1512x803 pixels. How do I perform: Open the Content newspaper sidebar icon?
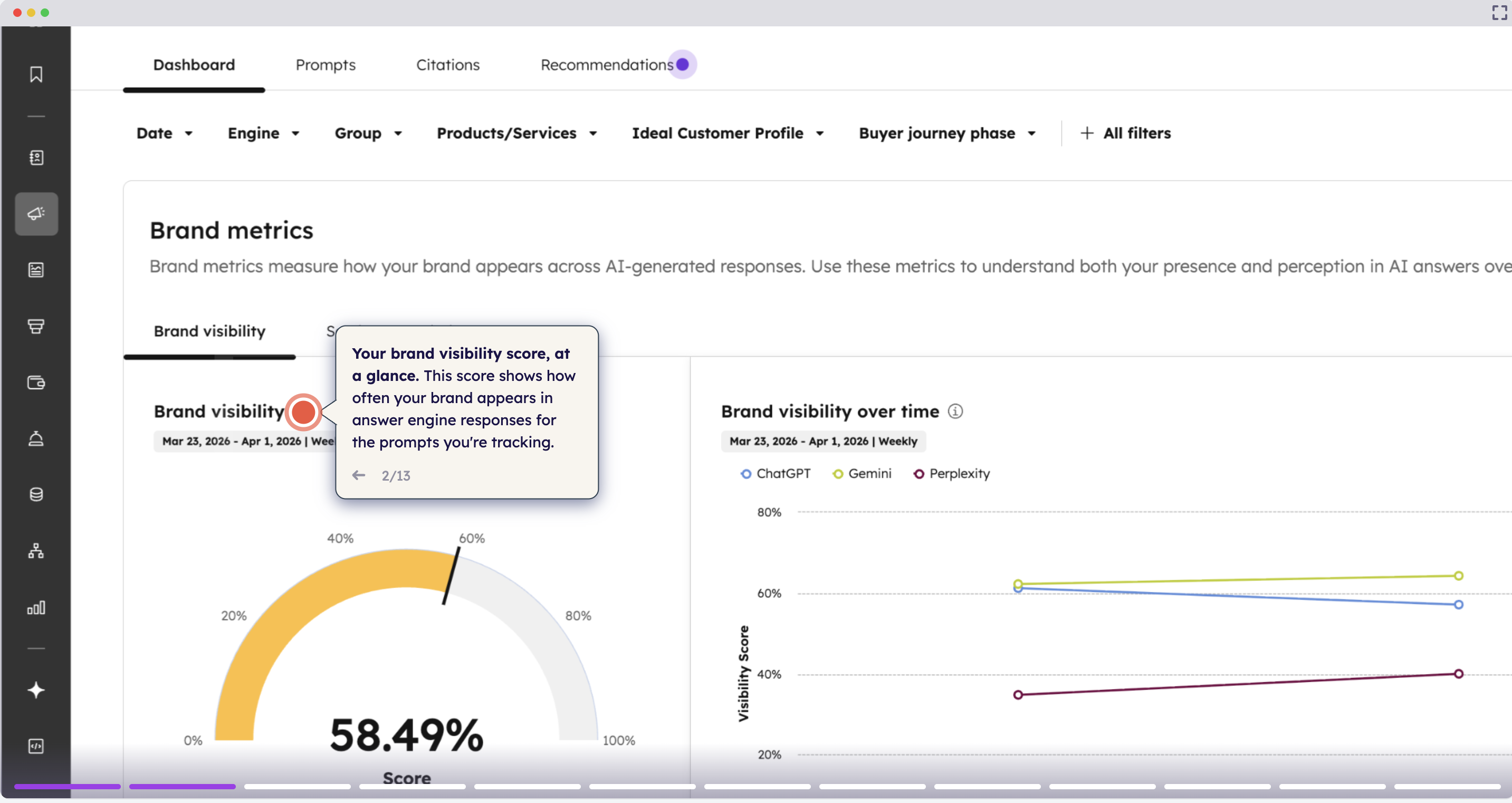coord(36,270)
